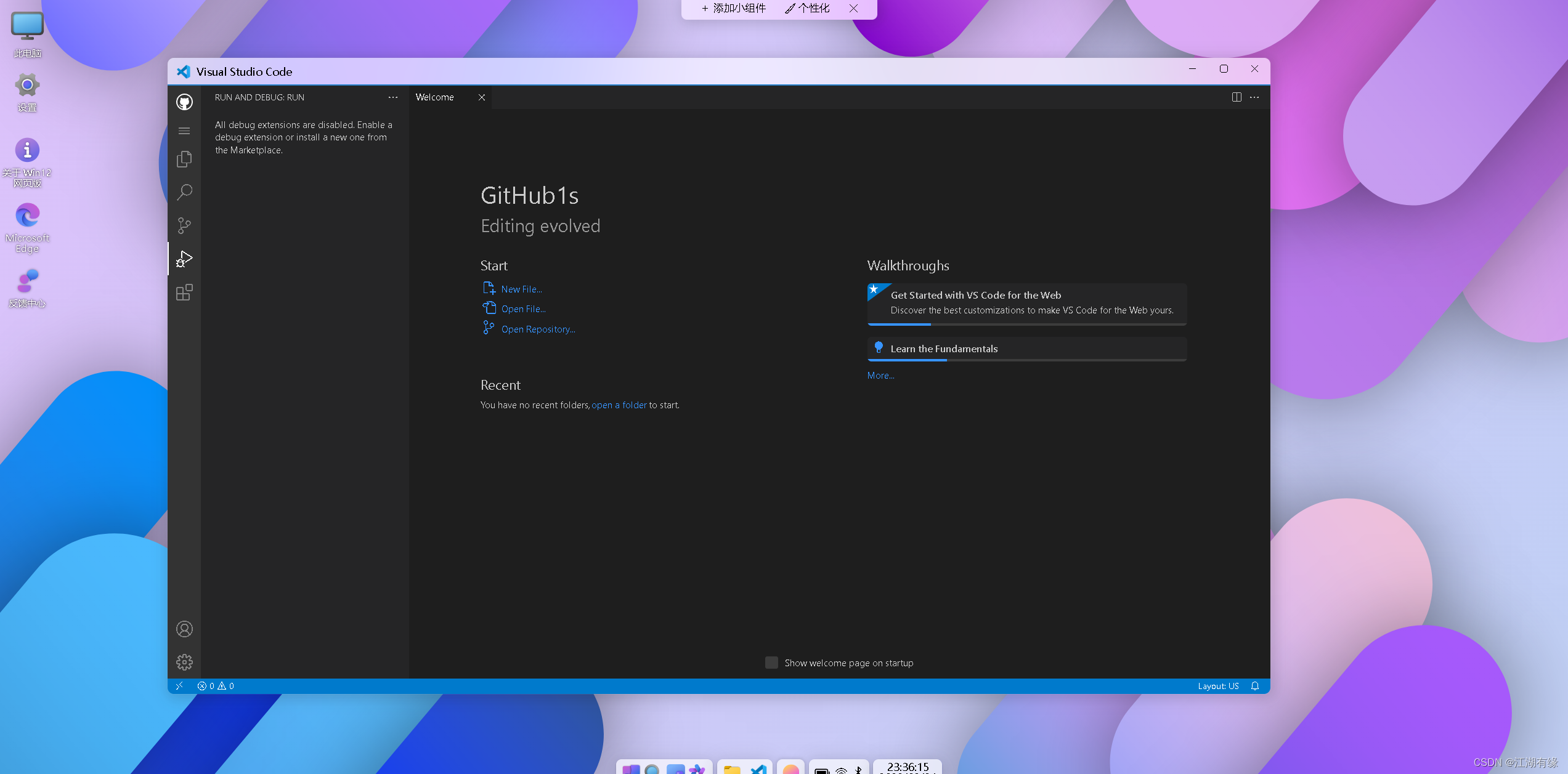
Task: Click the GitHub1s heading
Action: click(x=529, y=196)
